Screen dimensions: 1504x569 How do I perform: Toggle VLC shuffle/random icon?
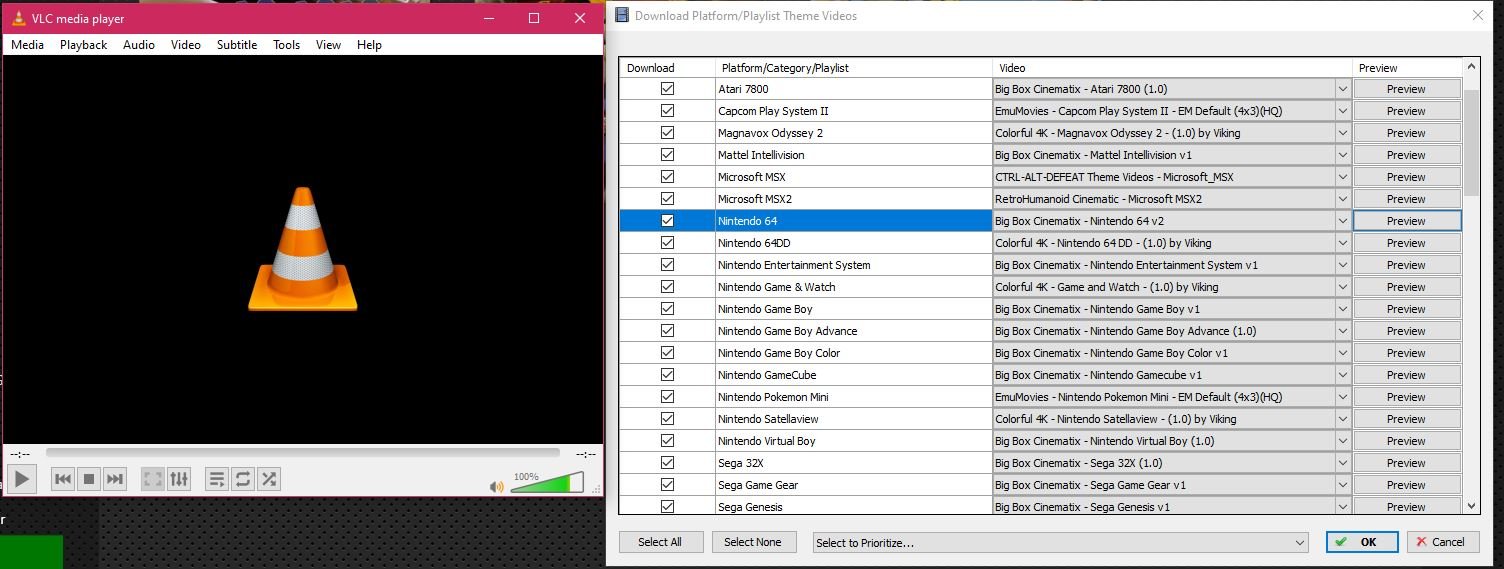click(269, 479)
